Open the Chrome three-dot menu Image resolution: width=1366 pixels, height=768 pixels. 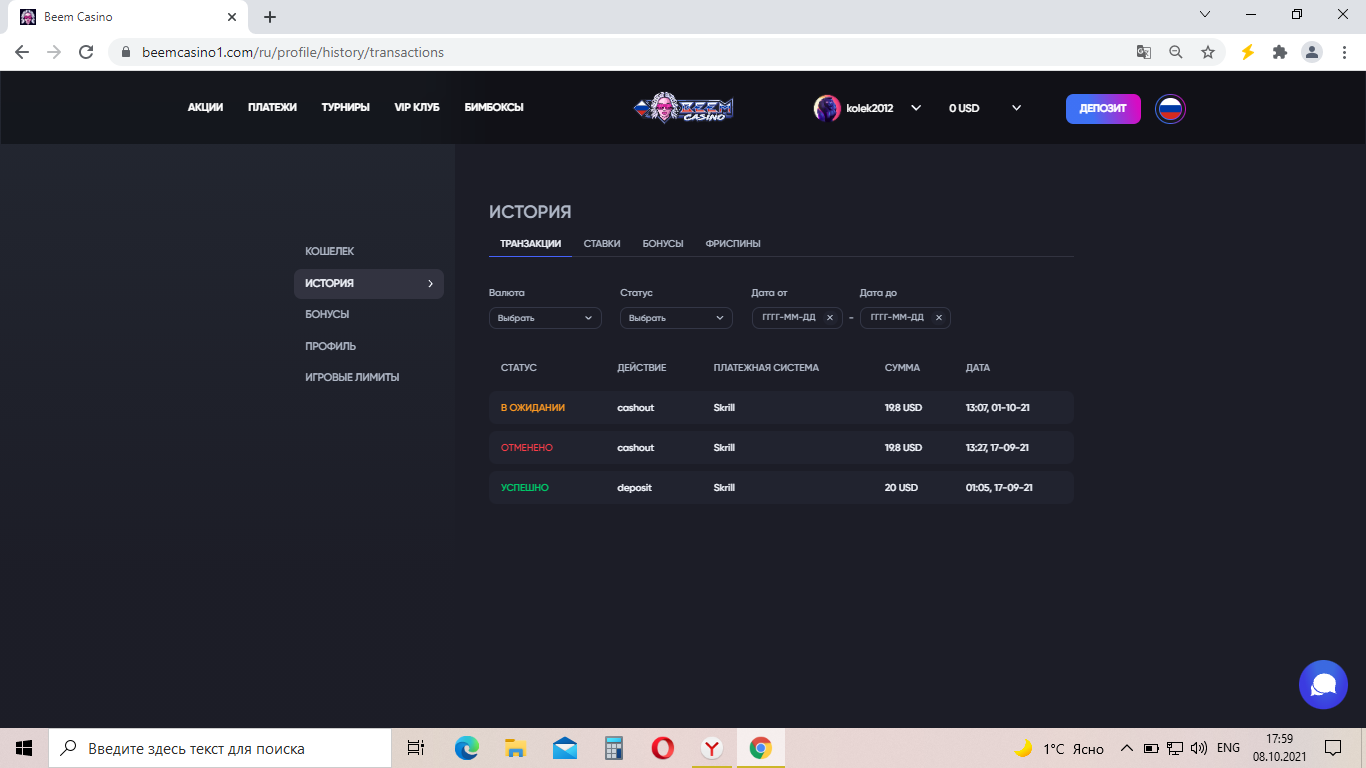pyautogui.click(x=1344, y=52)
